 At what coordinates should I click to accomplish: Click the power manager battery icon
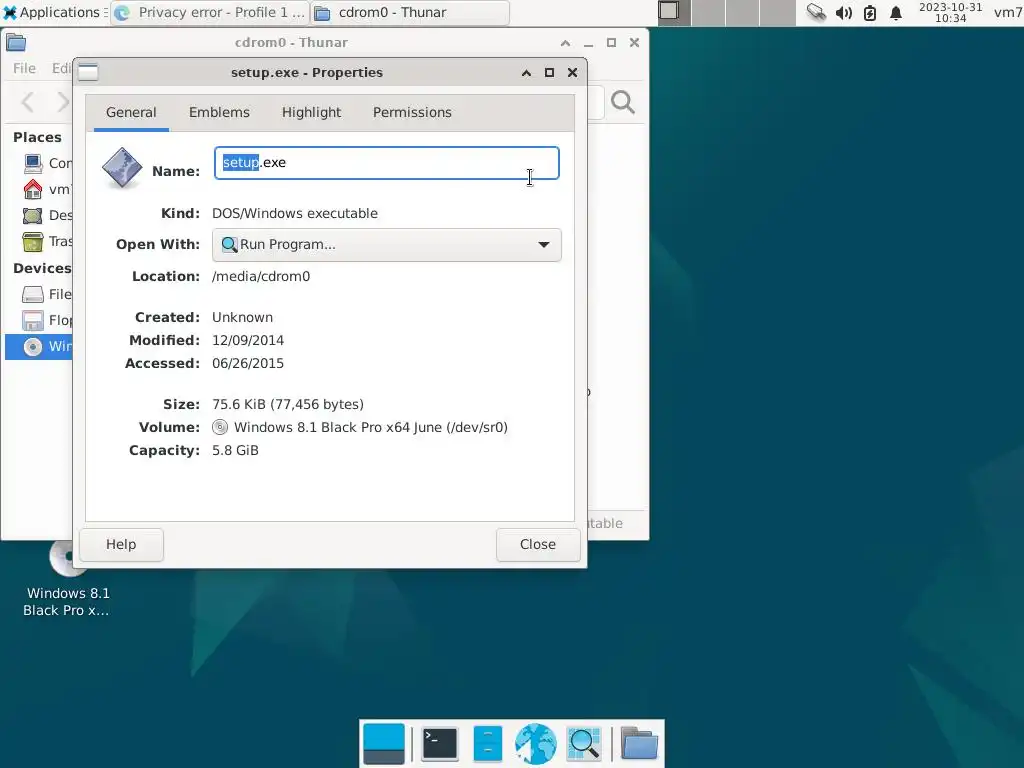tap(870, 13)
